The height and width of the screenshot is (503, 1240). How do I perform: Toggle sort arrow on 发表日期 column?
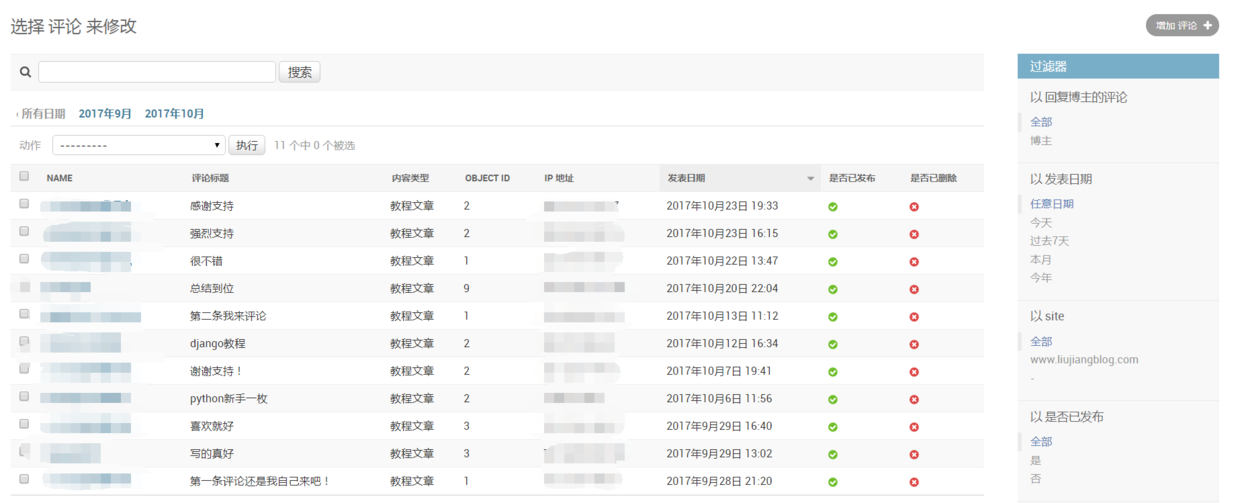[810, 179]
